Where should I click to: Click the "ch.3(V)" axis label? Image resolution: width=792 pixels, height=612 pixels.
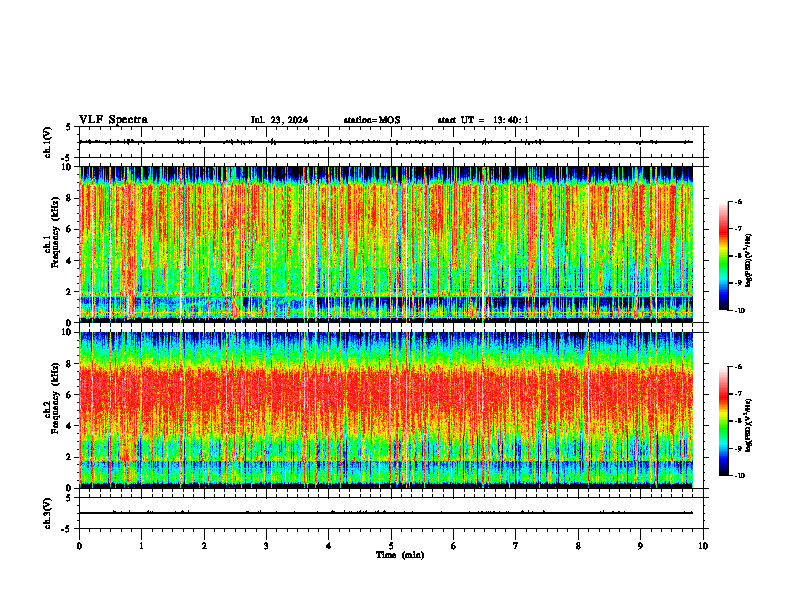pyautogui.click(x=48, y=513)
